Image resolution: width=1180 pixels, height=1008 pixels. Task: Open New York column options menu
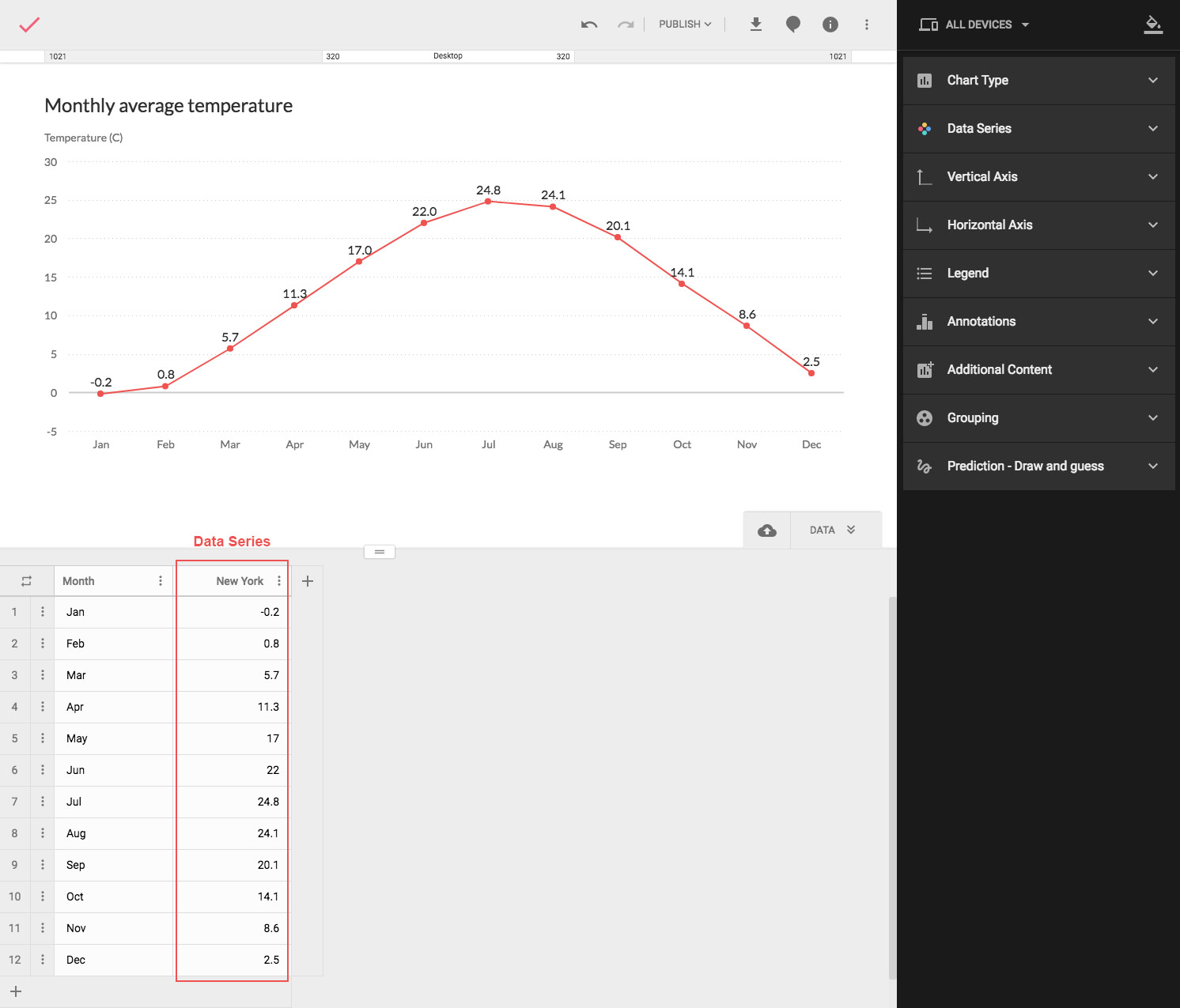pyautogui.click(x=279, y=581)
